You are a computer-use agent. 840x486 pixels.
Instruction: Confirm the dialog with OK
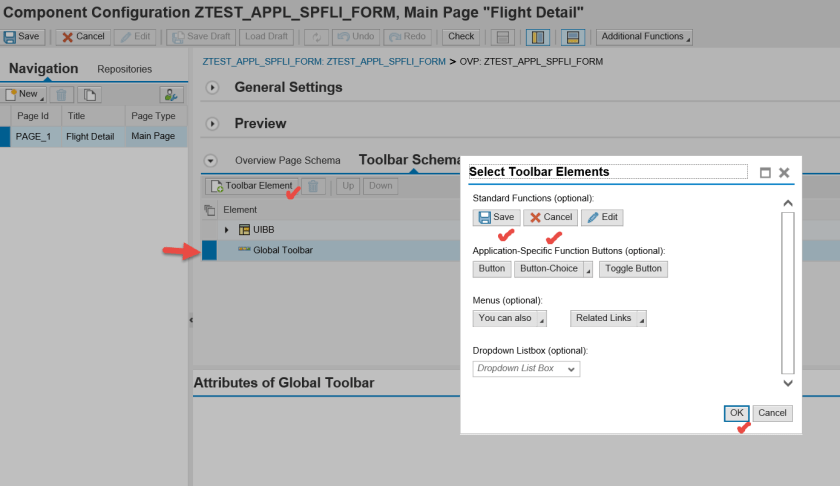[736, 413]
